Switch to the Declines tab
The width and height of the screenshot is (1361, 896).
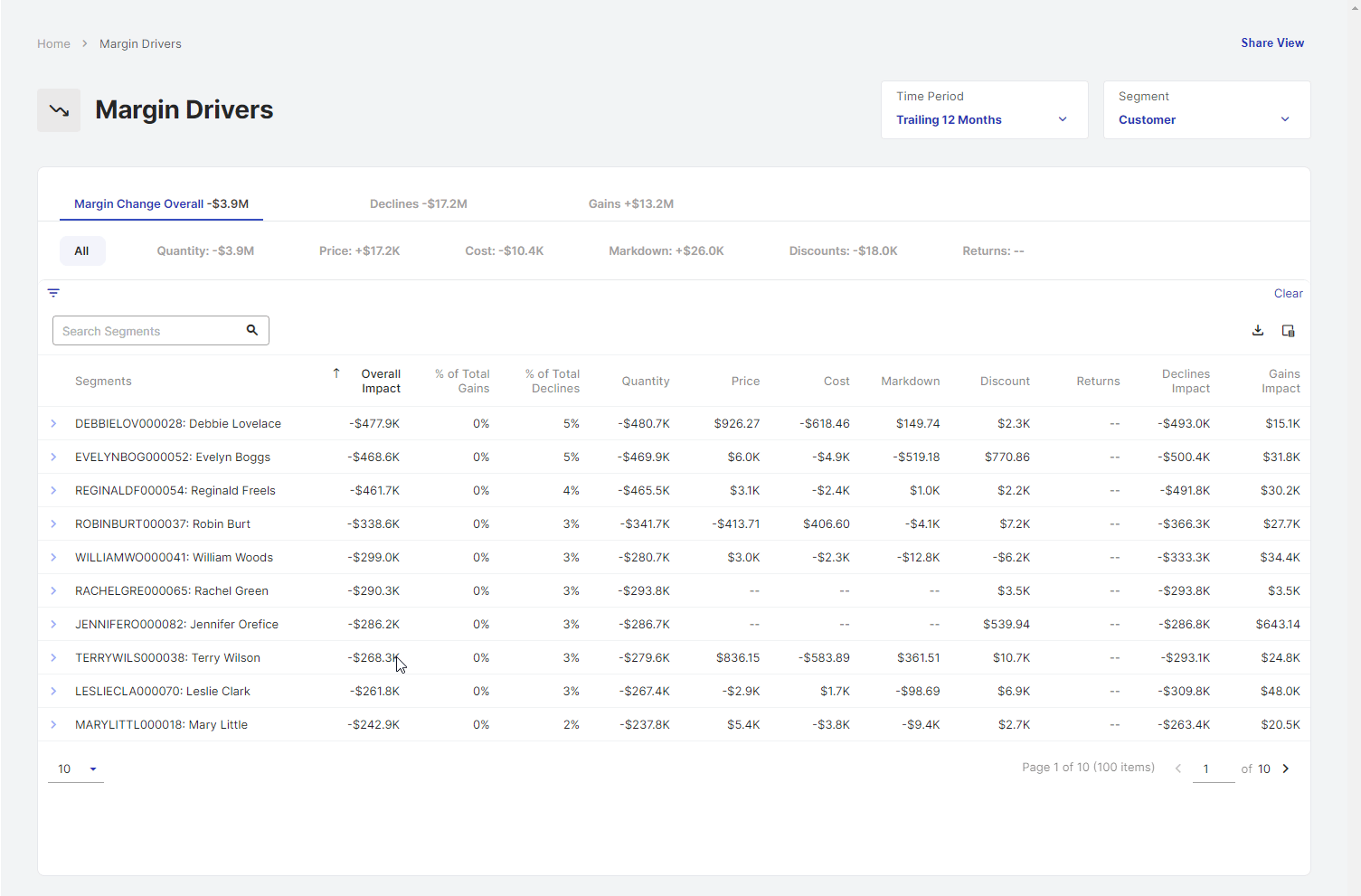(418, 204)
